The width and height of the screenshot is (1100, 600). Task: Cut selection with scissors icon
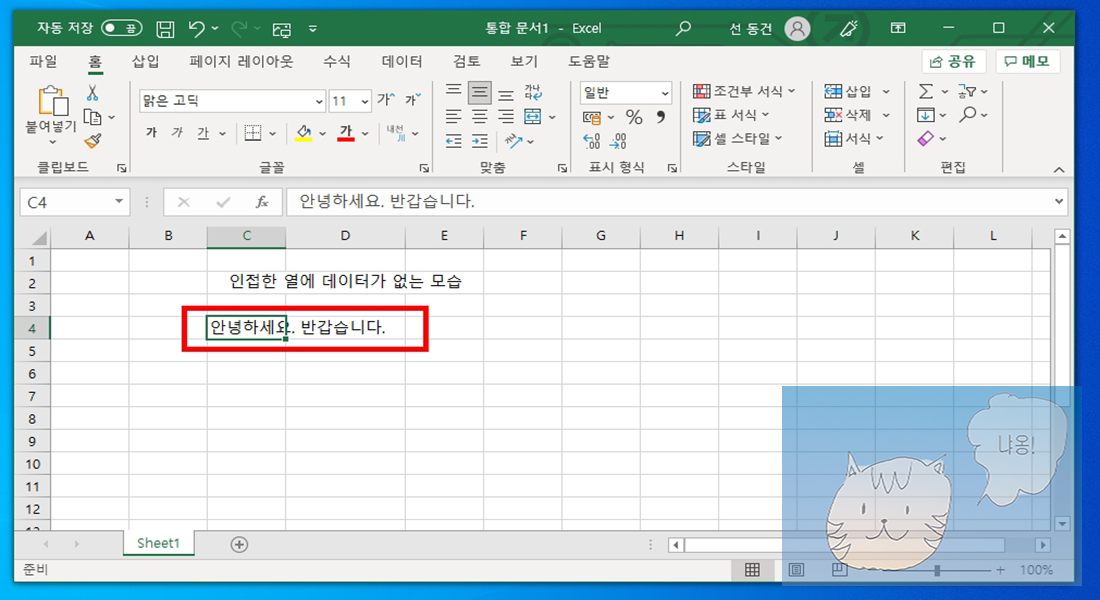(x=93, y=93)
